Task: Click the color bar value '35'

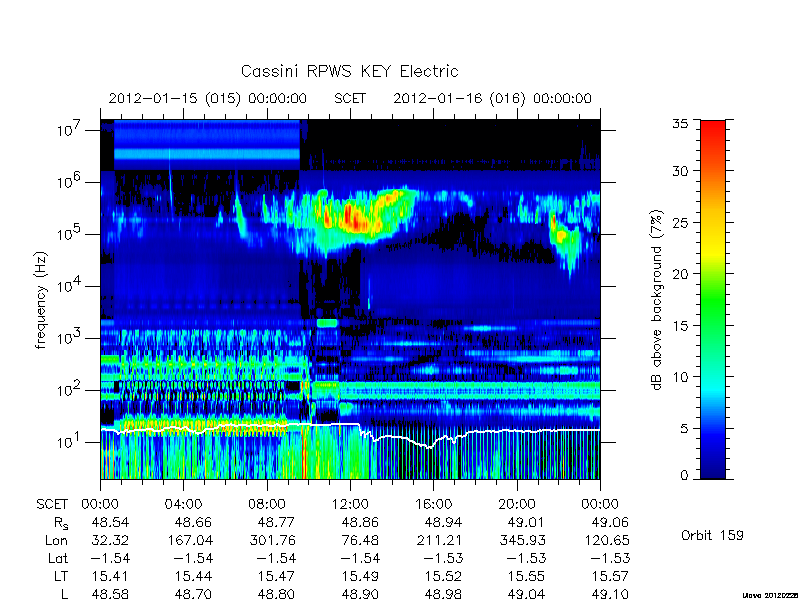Action: [x=680, y=123]
